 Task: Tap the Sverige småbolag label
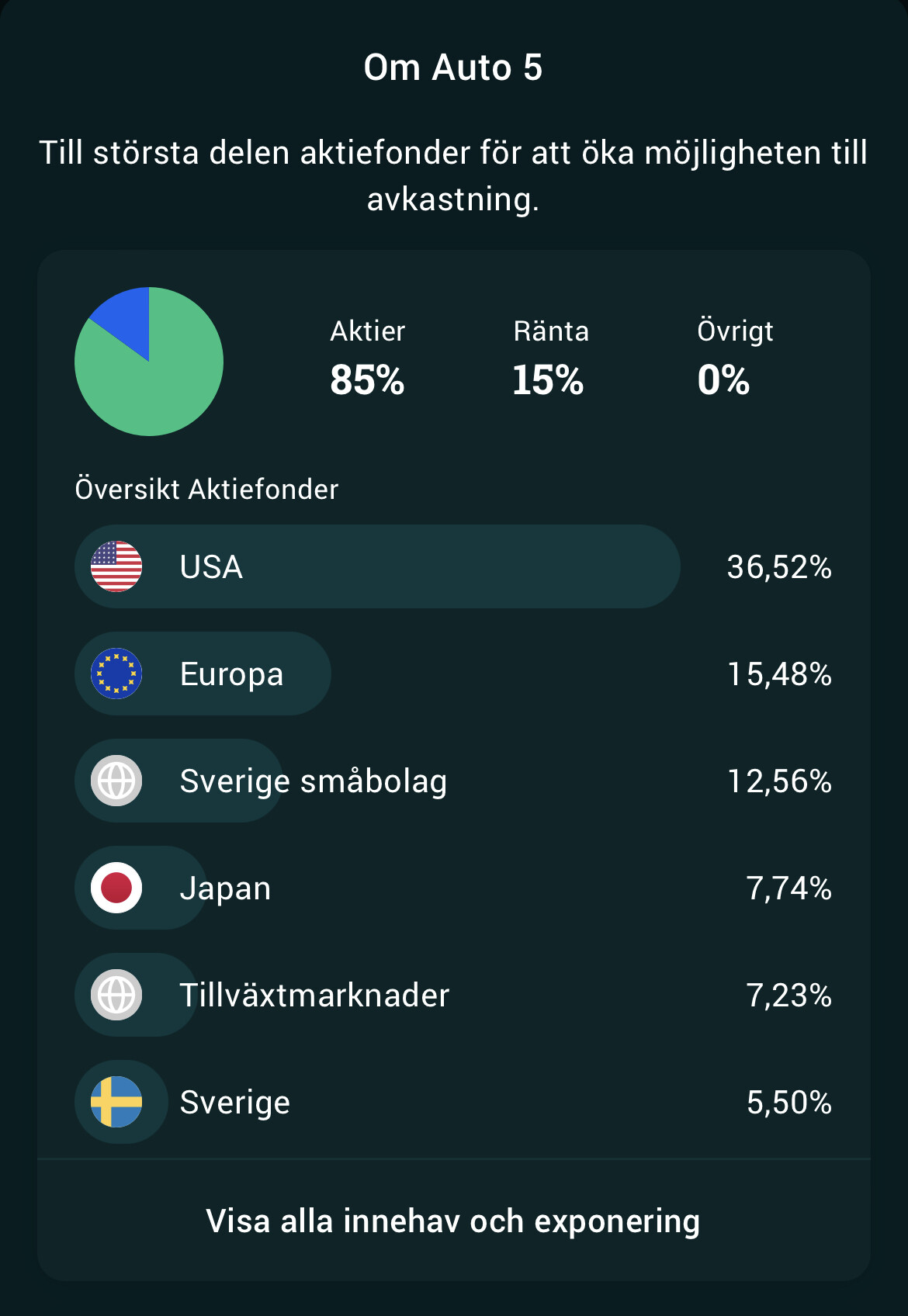(314, 781)
